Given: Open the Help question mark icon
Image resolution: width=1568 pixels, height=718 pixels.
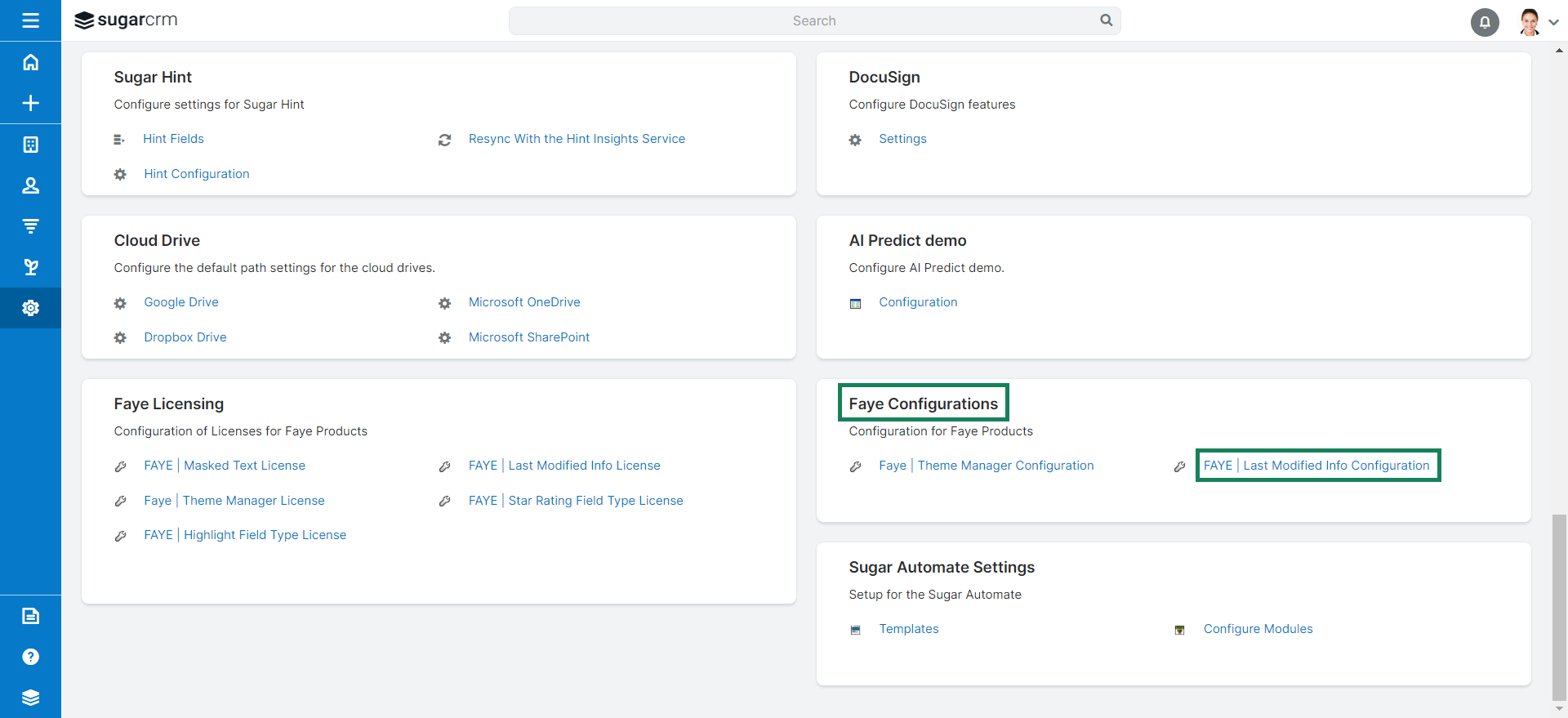Looking at the screenshot, I should (30, 657).
